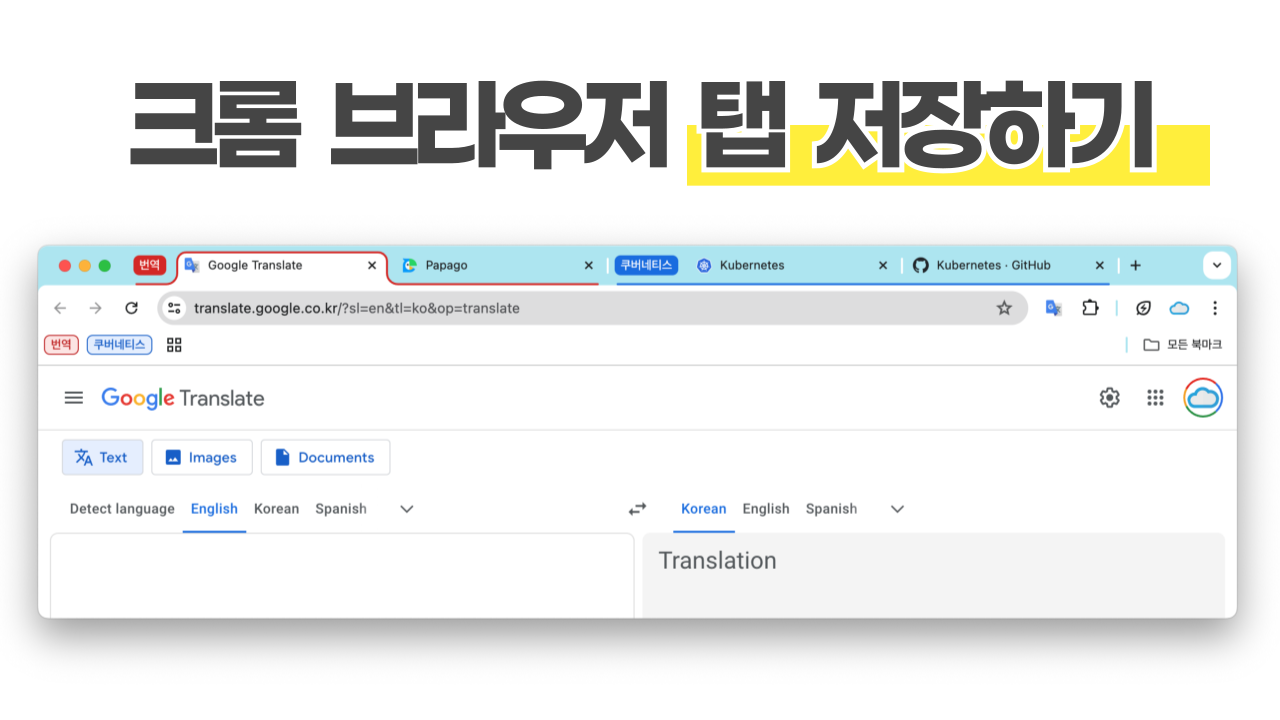Open the 모든 북마크 folder

tap(1182, 345)
